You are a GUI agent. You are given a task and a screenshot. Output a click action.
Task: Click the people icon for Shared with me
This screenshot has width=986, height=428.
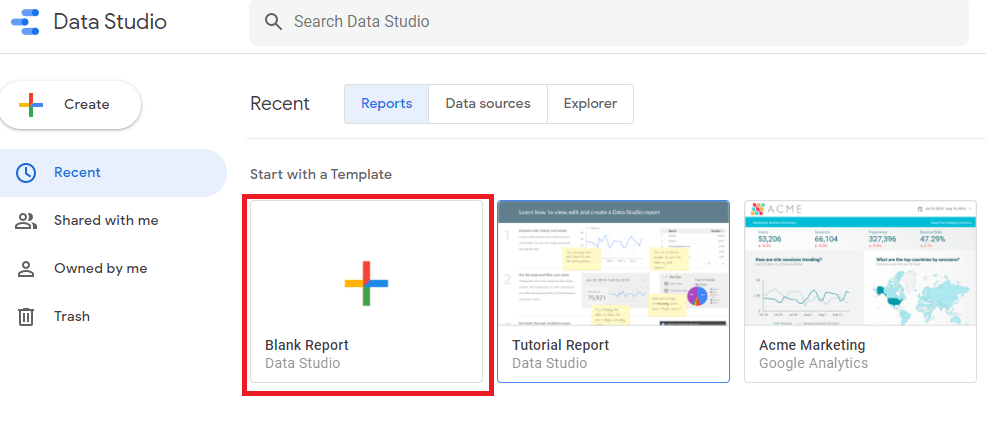[26, 221]
